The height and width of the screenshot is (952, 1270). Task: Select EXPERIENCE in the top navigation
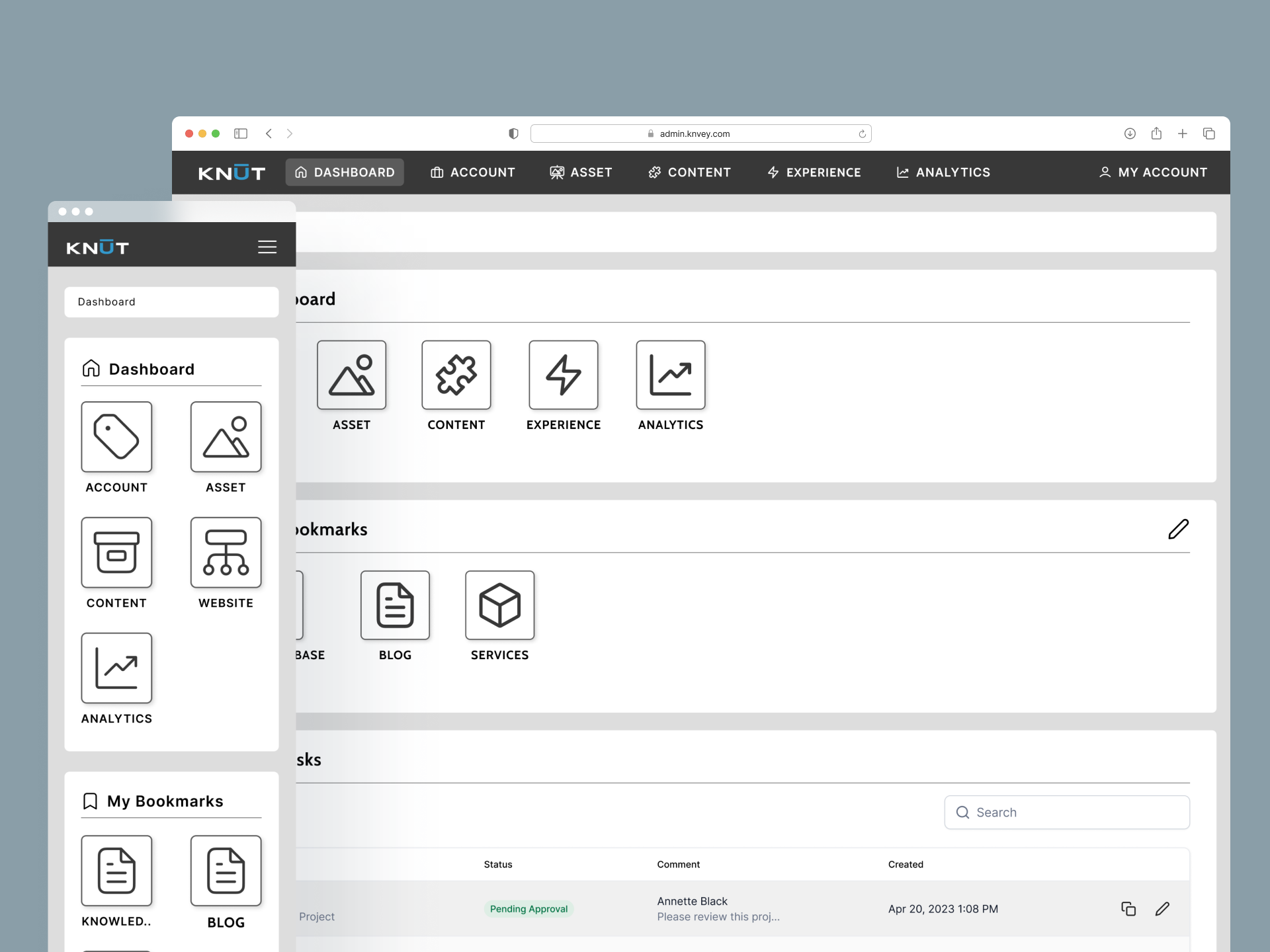point(814,172)
